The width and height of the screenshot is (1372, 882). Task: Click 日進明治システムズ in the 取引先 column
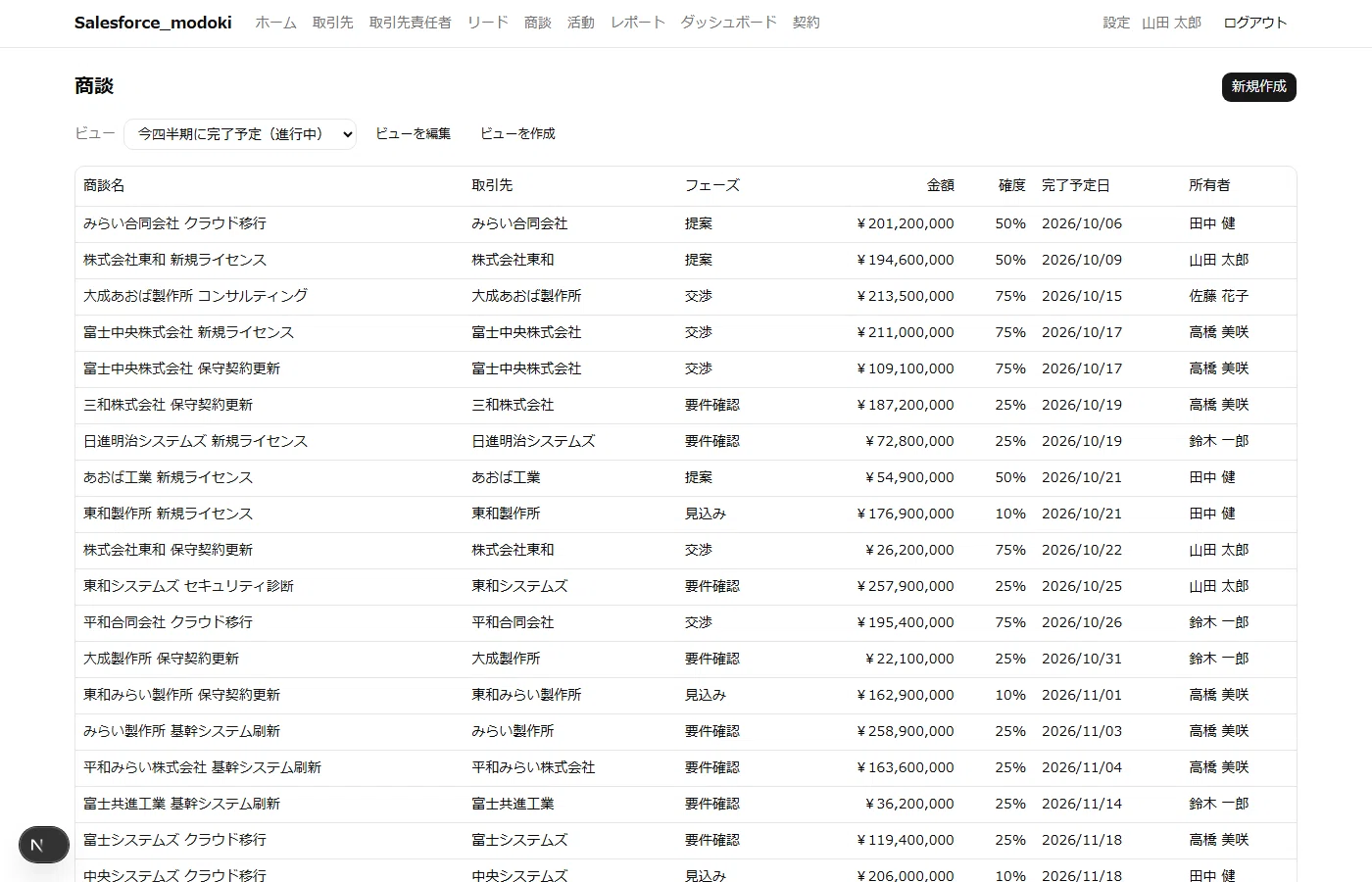[533, 441]
